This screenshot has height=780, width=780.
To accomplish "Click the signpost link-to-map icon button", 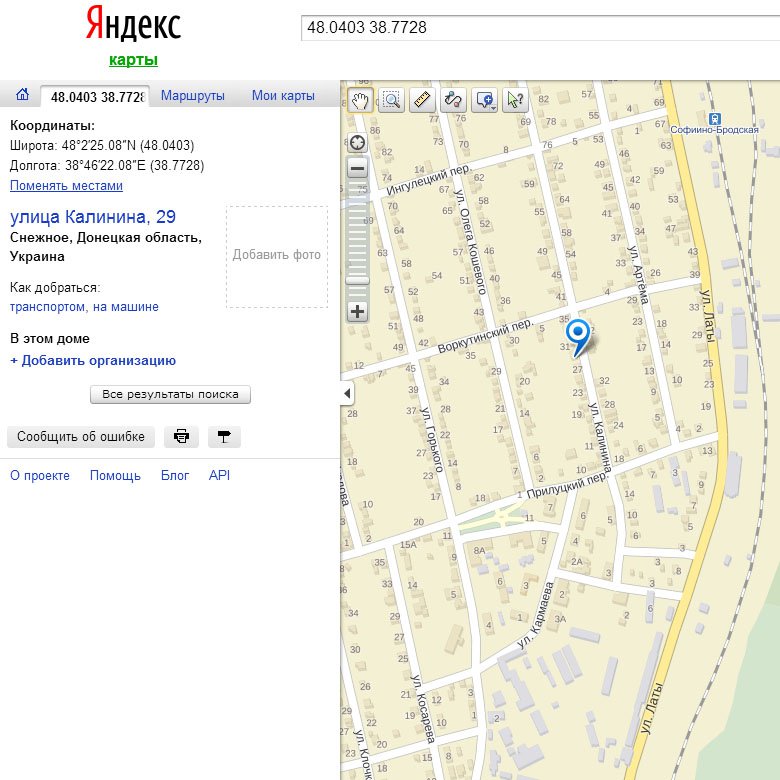I will (224, 437).
